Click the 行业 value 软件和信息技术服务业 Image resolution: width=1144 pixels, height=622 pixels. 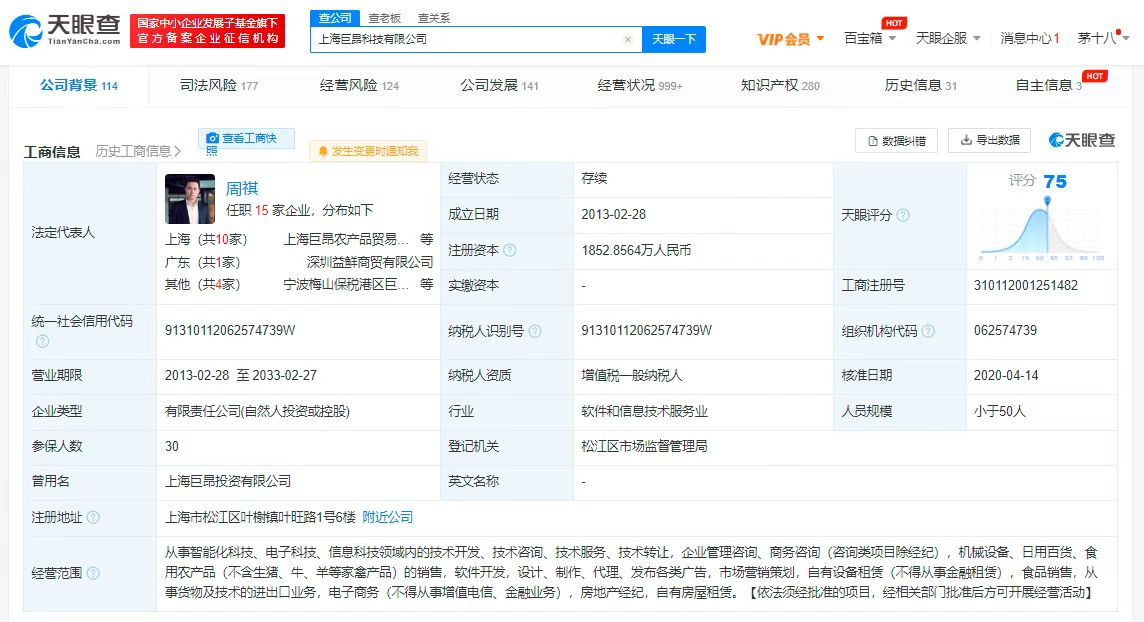click(x=644, y=411)
